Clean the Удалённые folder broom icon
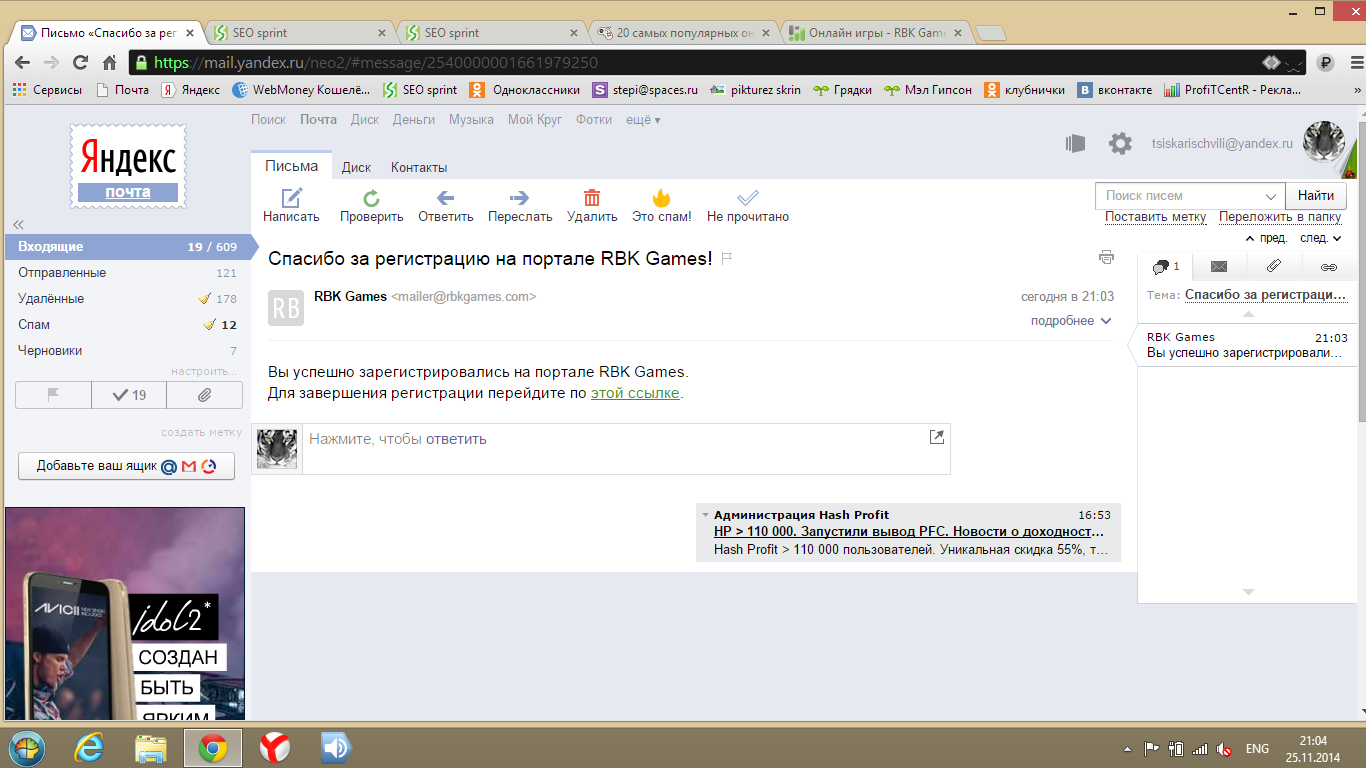The image size is (1366, 768). [x=205, y=298]
